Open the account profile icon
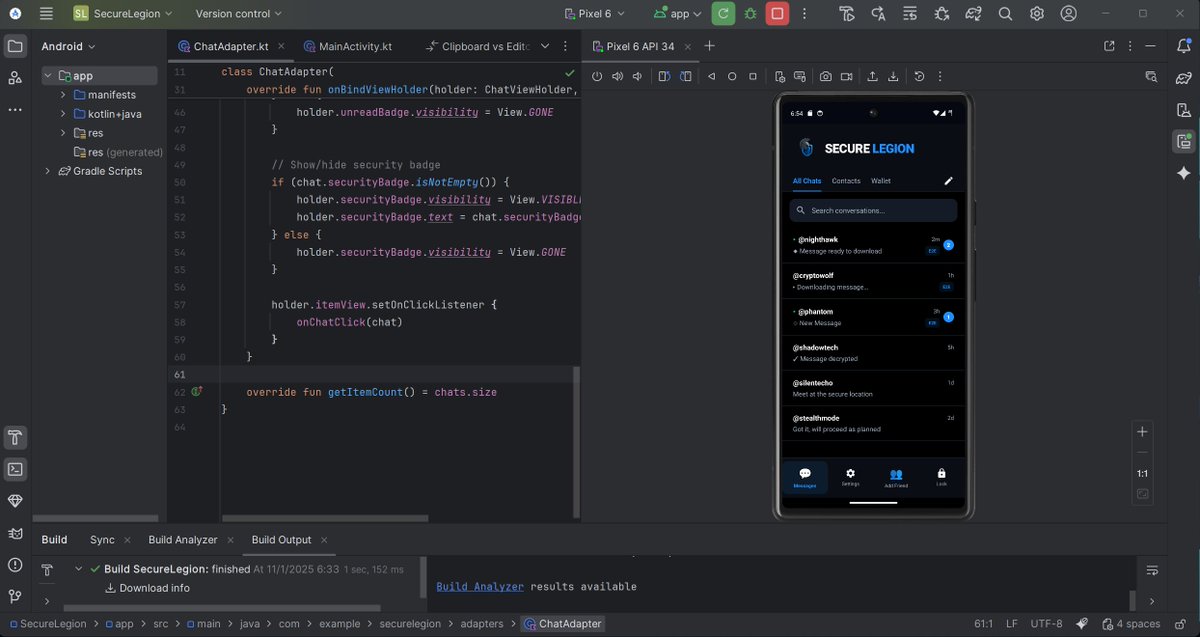 click(x=1068, y=14)
